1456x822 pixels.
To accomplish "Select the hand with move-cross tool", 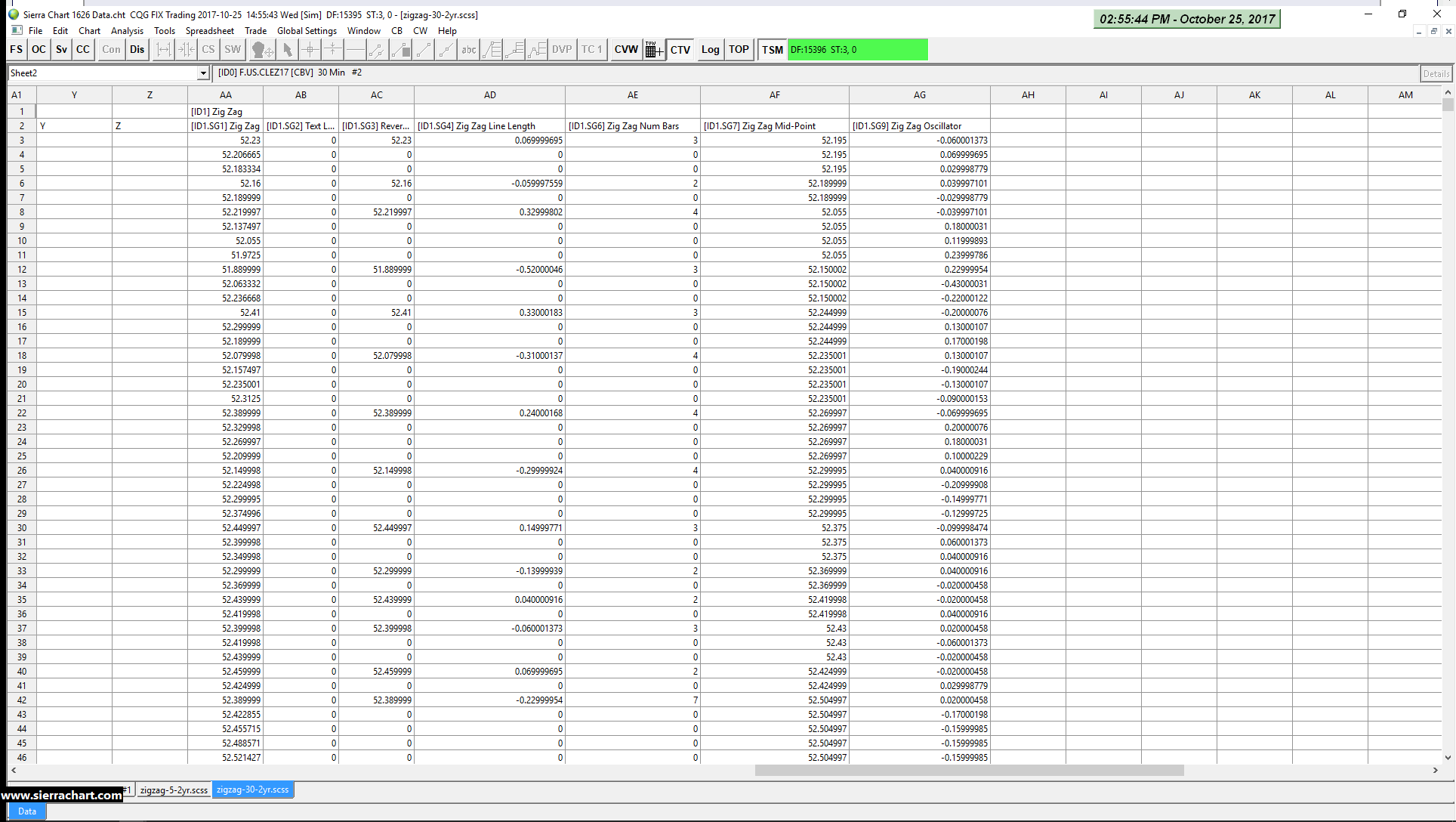I will (x=262, y=50).
